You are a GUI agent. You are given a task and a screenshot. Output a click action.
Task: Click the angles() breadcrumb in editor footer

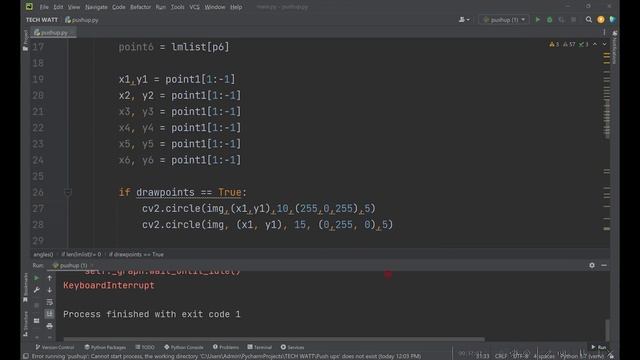point(43,254)
